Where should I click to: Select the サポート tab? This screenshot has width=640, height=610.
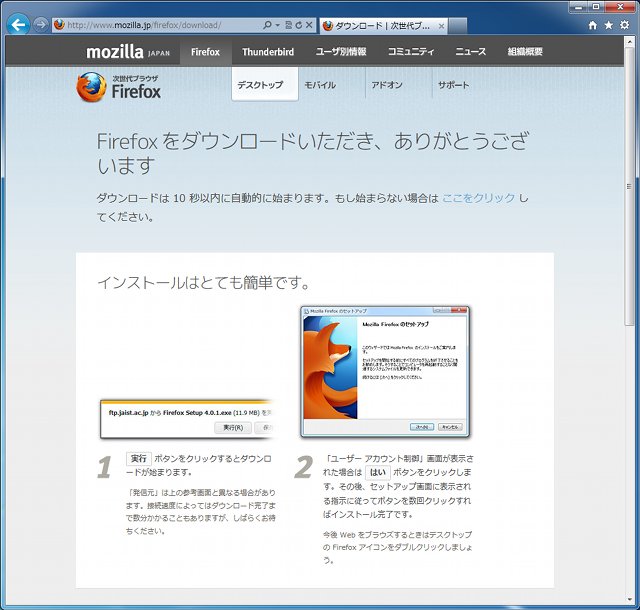[x=453, y=85]
